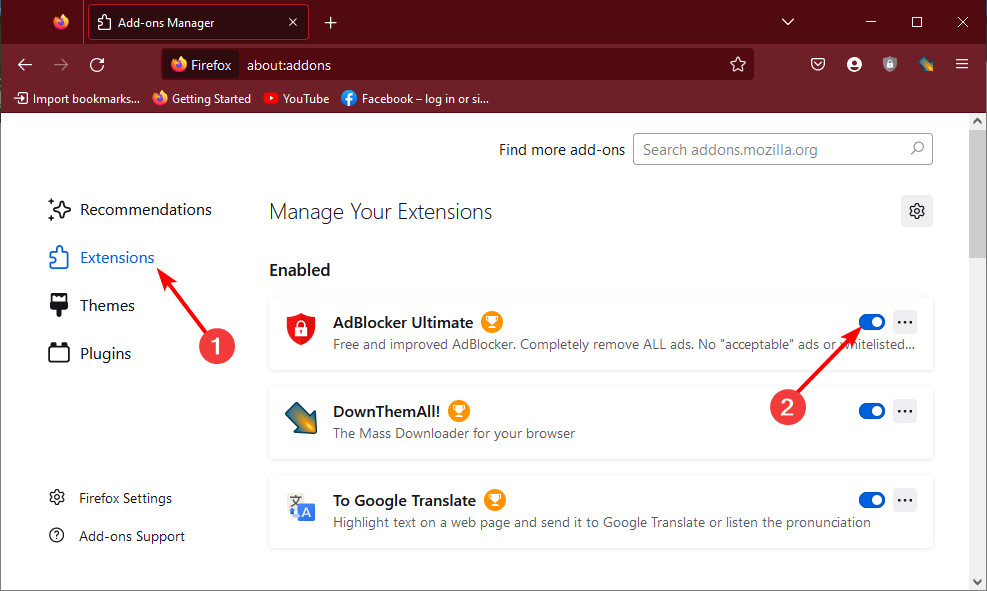This screenshot has width=987, height=591.
Task: Click the scrollbar up arrow
Action: tap(977, 121)
